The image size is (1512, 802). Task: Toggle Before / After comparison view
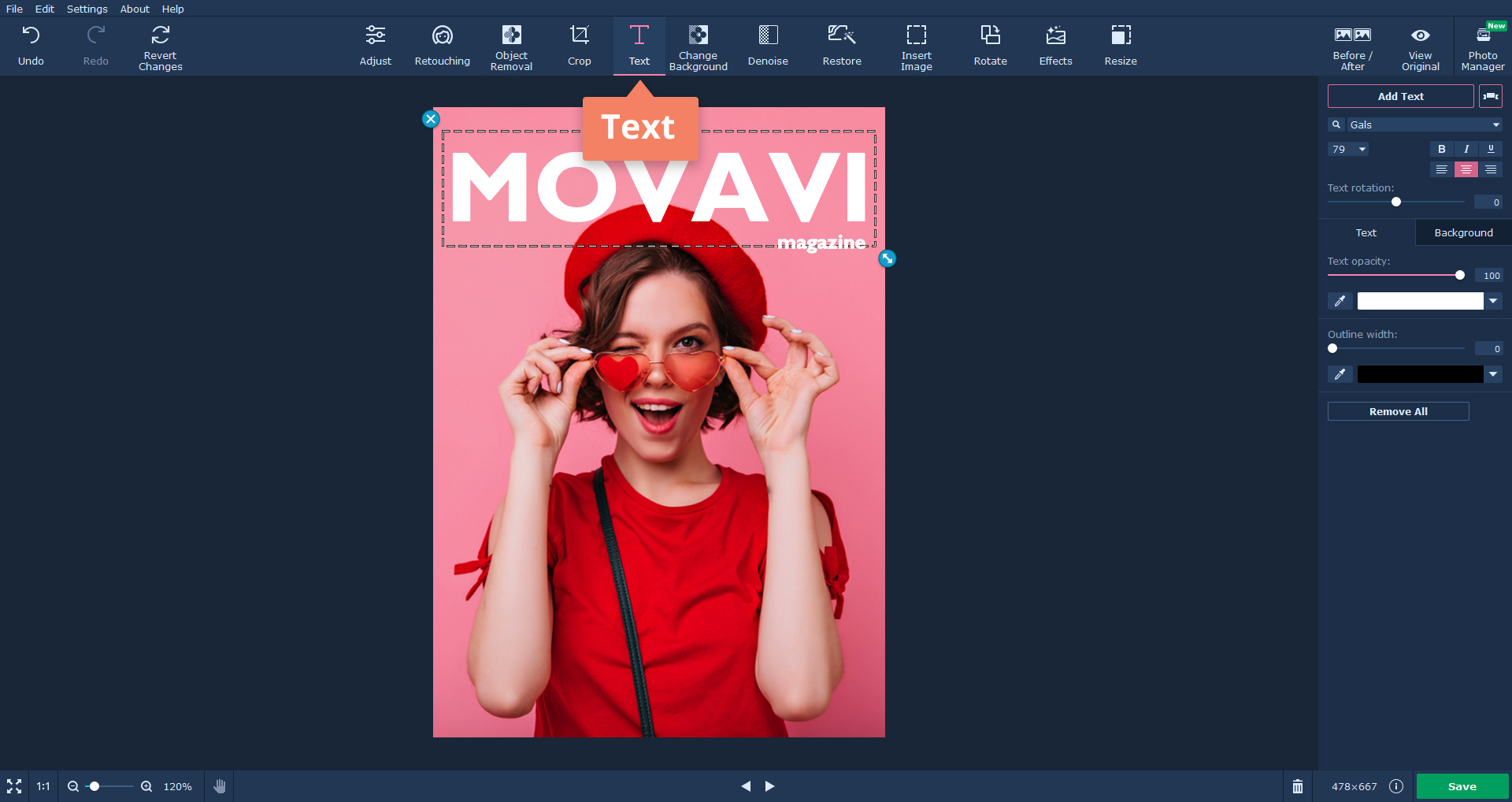(x=1353, y=47)
